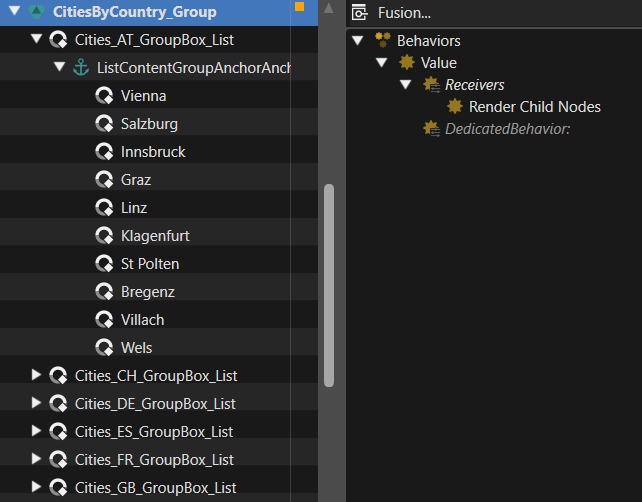Select Render Child Nodes entry
The height and width of the screenshot is (502, 642).
click(x=534, y=107)
